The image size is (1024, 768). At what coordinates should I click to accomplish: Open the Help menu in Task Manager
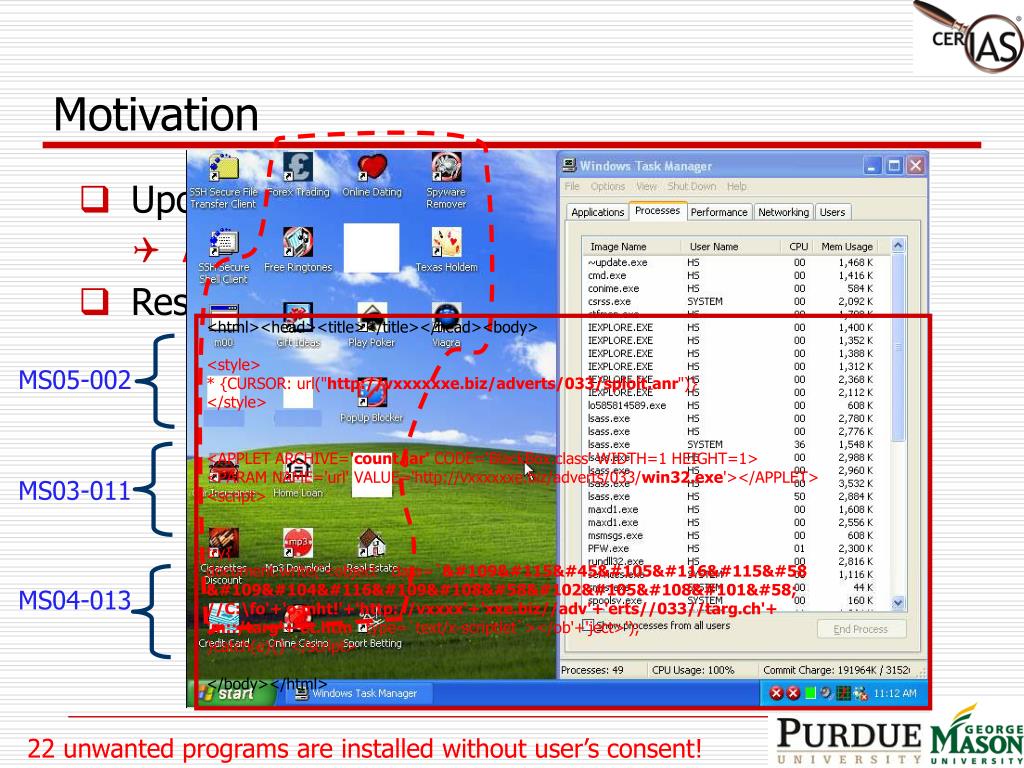click(737, 187)
